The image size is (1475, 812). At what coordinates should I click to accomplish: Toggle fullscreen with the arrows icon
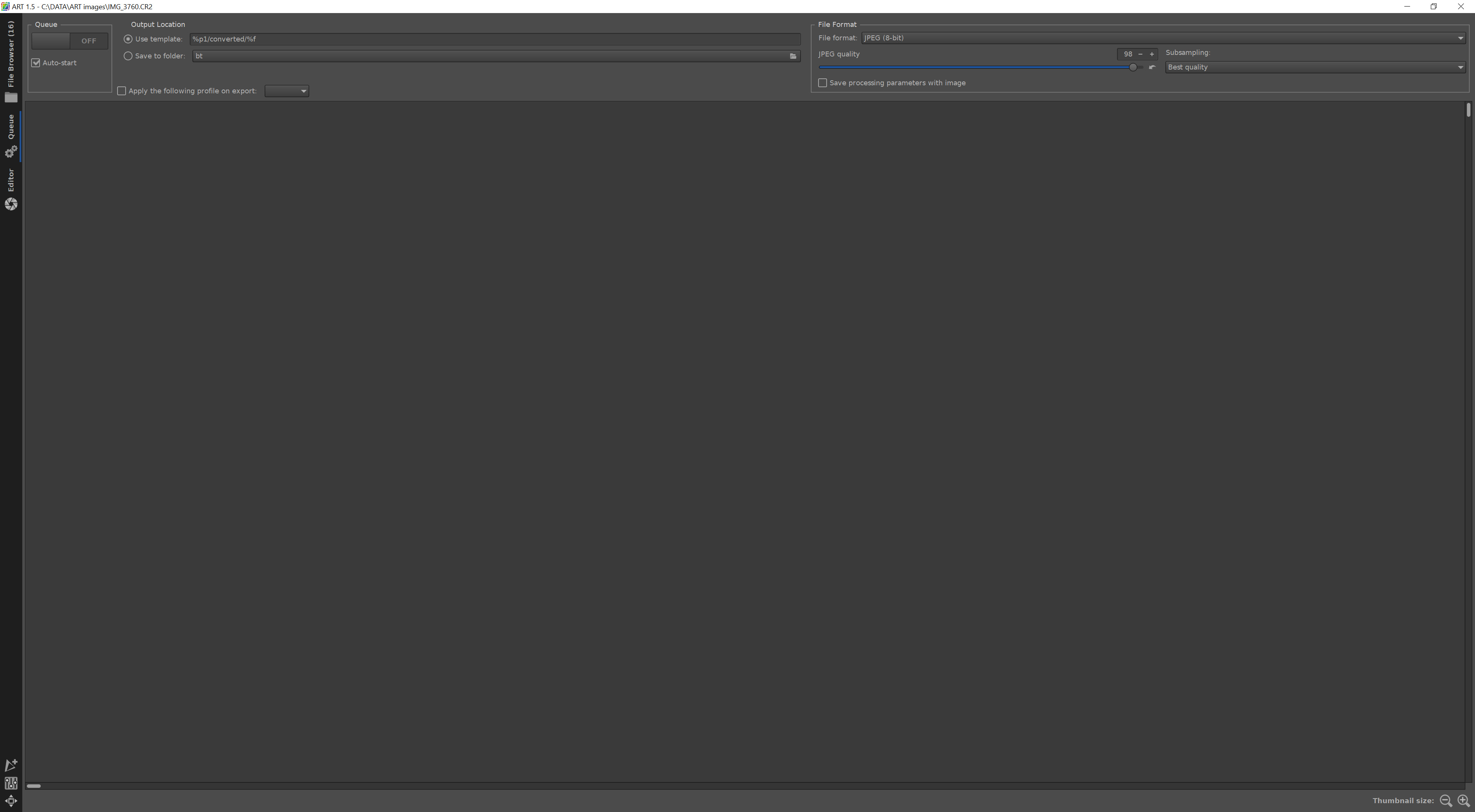11,800
